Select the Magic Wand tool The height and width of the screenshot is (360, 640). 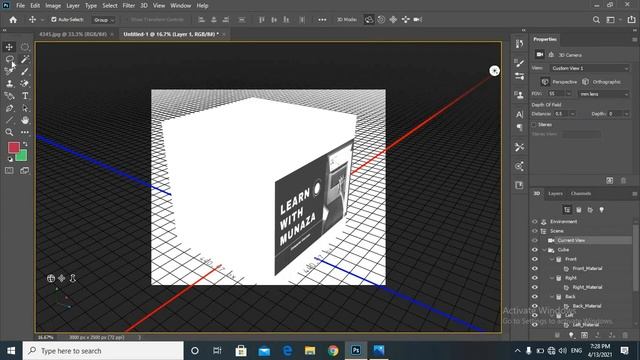pyautogui.click(x=25, y=59)
